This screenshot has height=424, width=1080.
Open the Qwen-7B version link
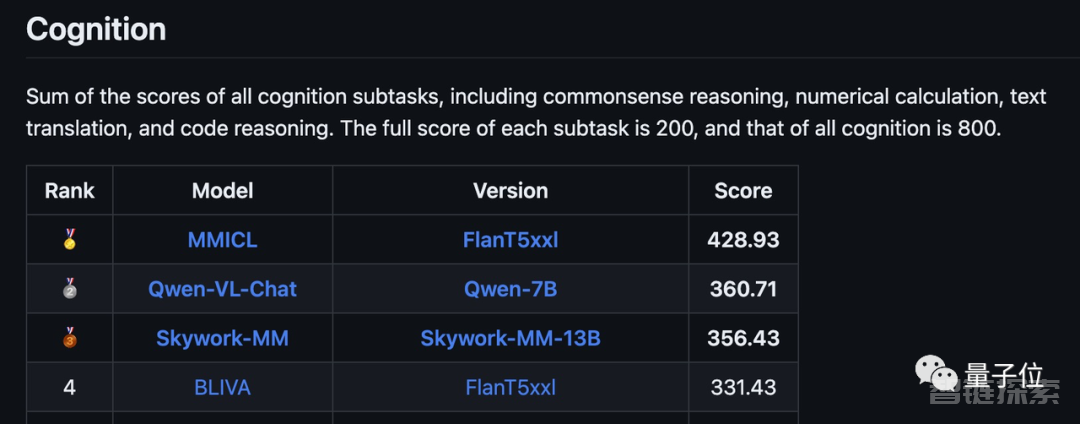[x=510, y=289]
